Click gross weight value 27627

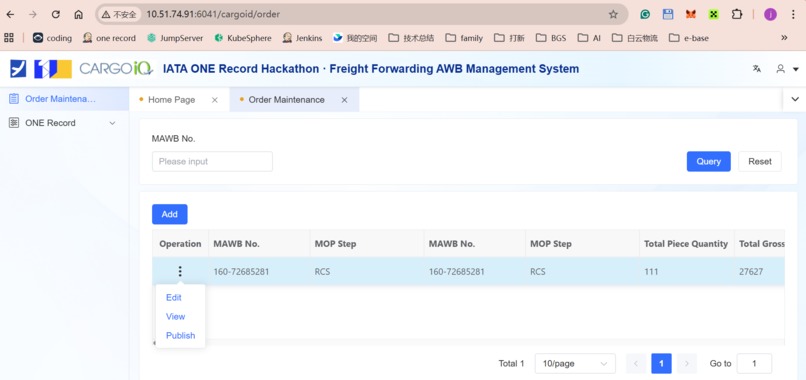[x=750, y=272]
